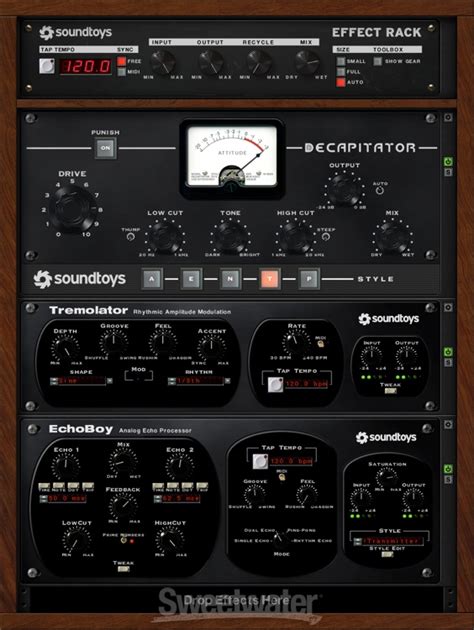Screen dimensions: 474x630
Task: Click the Decapitator MIX knob
Action: (392, 236)
